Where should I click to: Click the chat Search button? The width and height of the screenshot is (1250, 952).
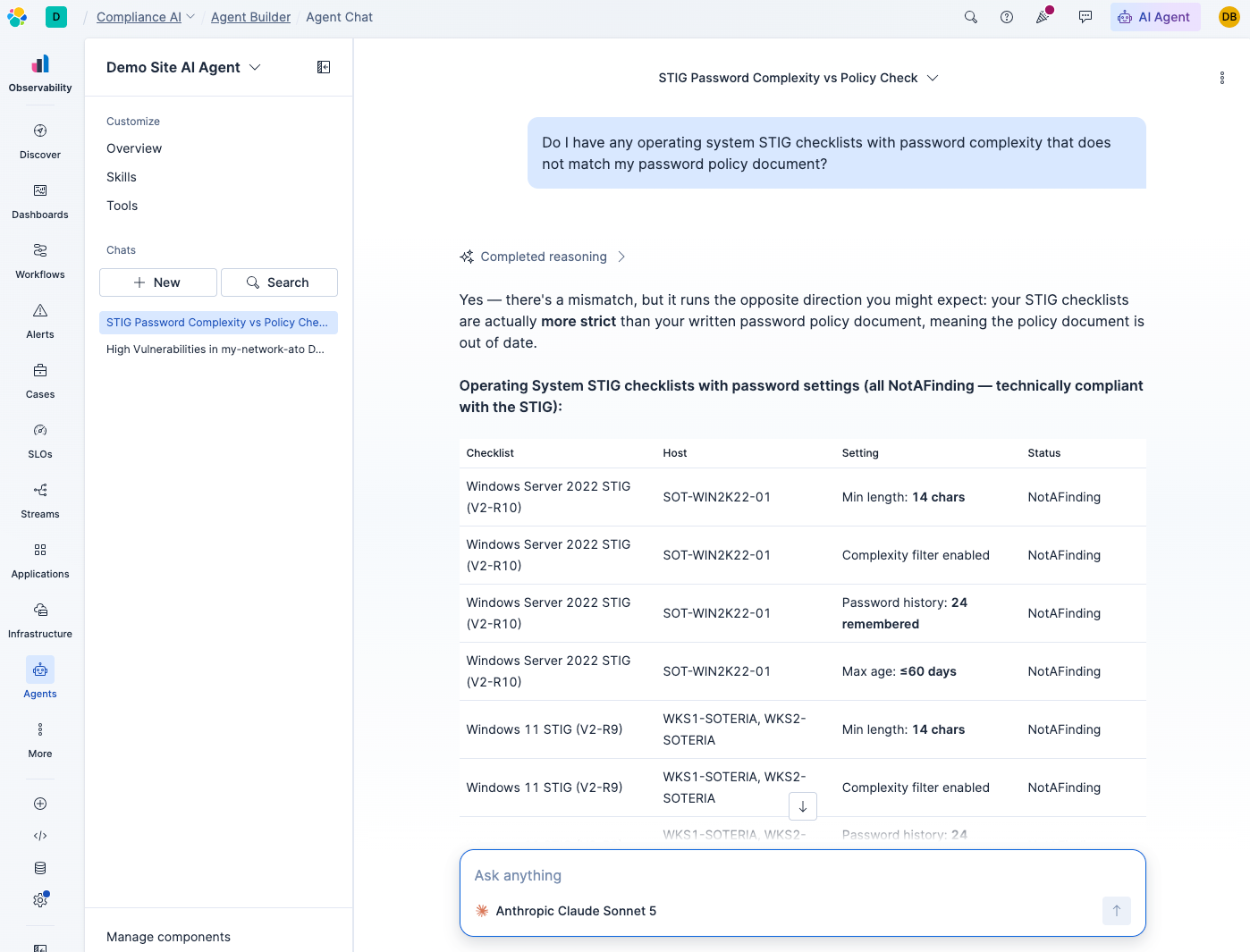click(279, 282)
